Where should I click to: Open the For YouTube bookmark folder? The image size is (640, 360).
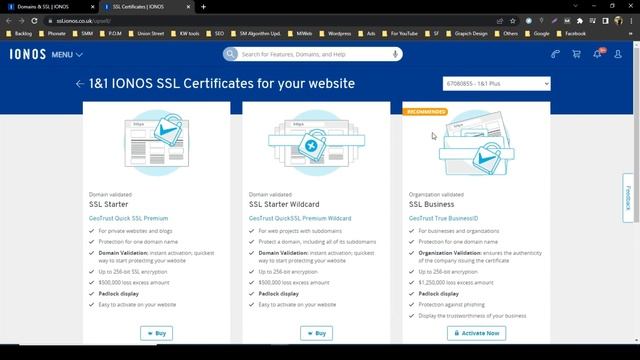pos(400,34)
